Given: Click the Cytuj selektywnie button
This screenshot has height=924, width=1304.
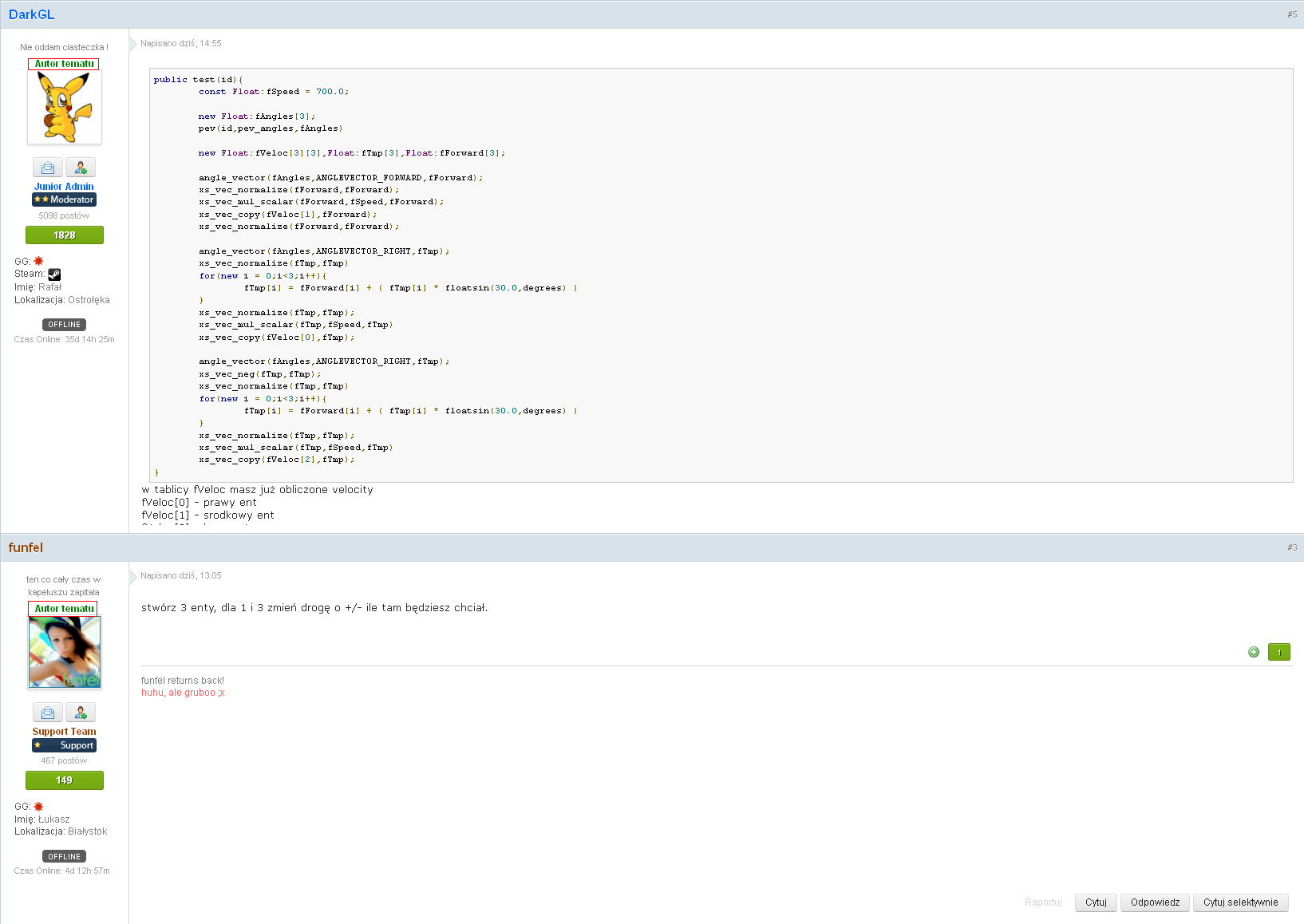Looking at the screenshot, I should click(x=1240, y=902).
